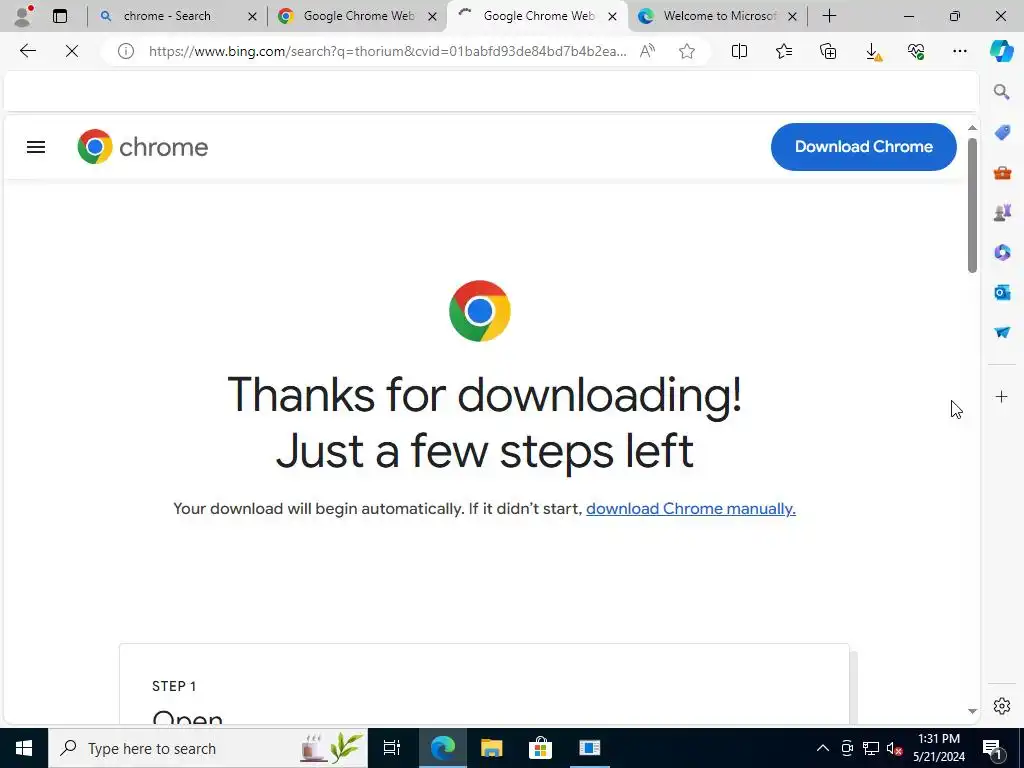Image resolution: width=1024 pixels, height=768 pixels.
Task: Click the network tray icon
Action: [871, 748]
